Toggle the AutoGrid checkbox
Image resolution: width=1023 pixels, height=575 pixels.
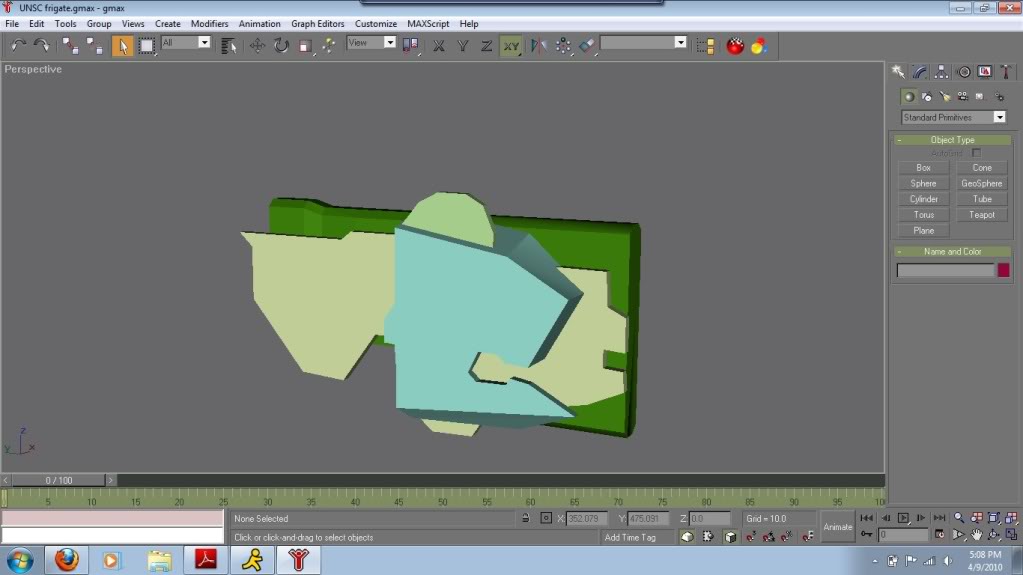[976, 153]
